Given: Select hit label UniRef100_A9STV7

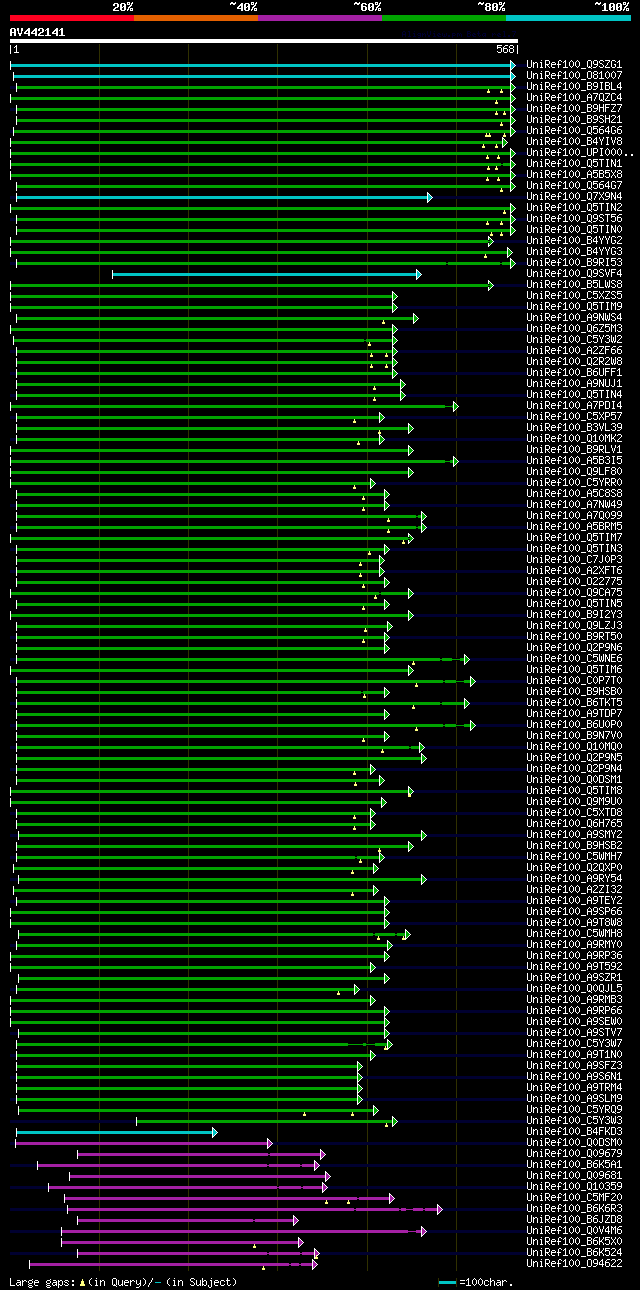Looking at the screenshot, I should (574, 1032).
